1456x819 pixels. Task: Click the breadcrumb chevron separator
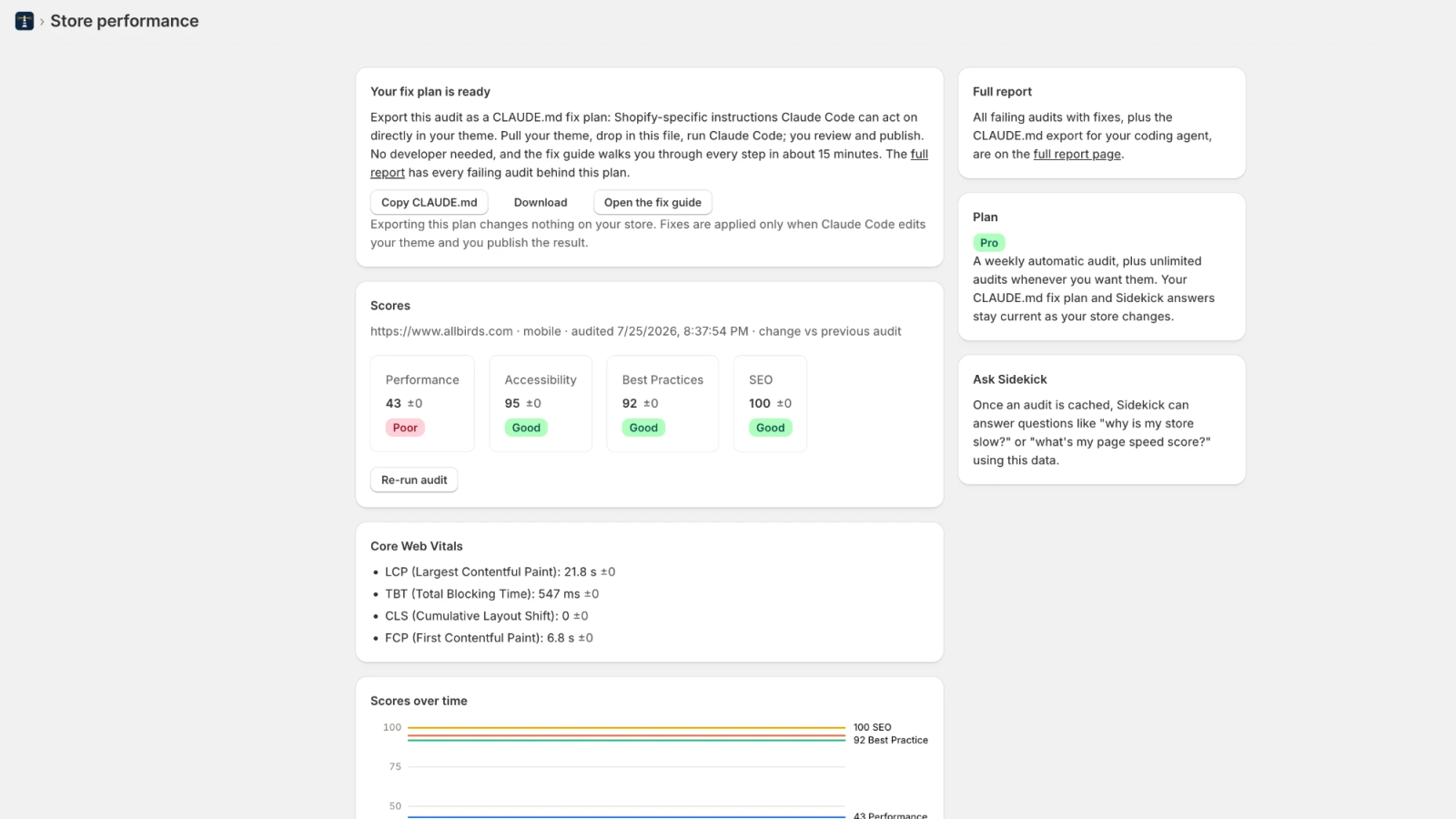(42, 21)
